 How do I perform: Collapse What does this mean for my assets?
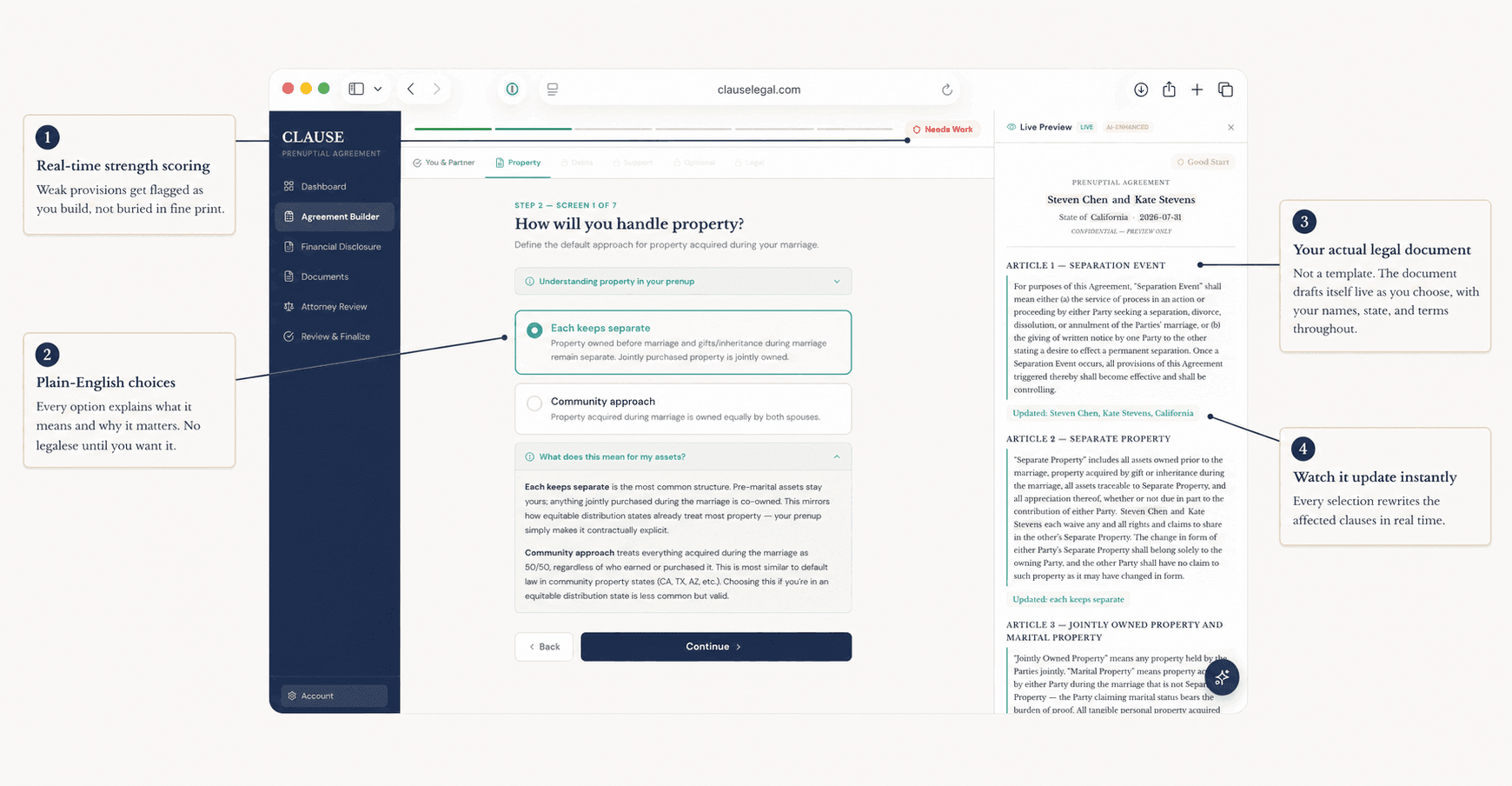coord(683,456)
